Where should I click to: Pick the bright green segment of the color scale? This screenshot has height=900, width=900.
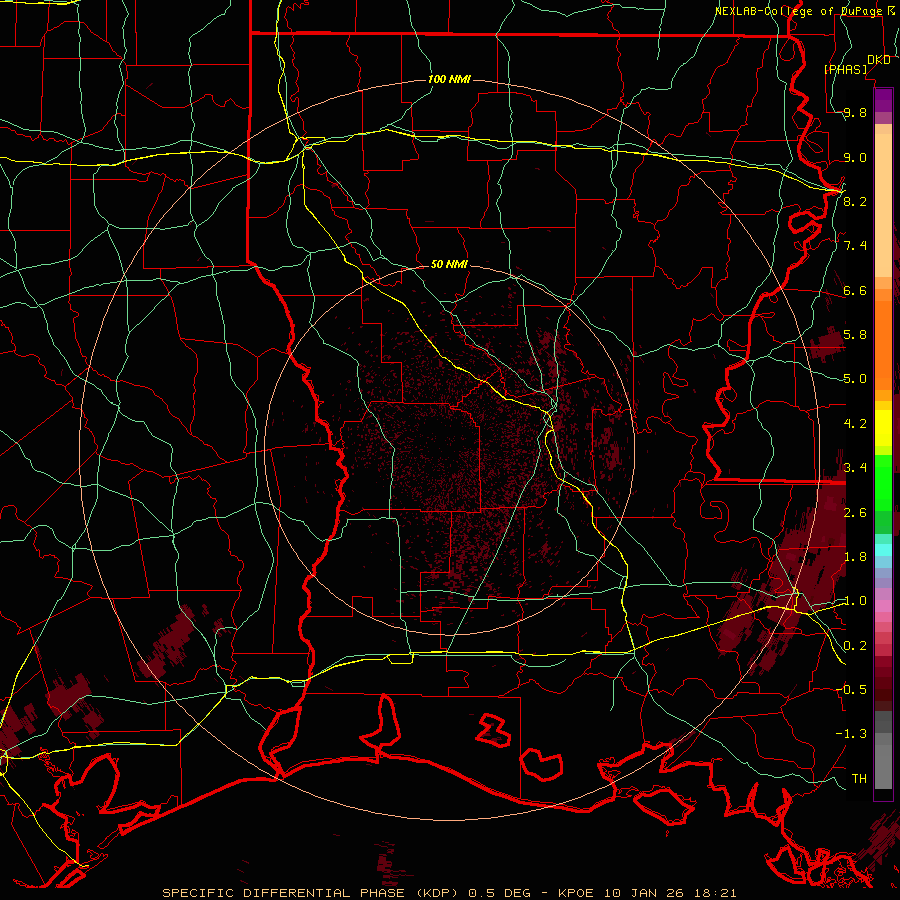tap(883, 482)
